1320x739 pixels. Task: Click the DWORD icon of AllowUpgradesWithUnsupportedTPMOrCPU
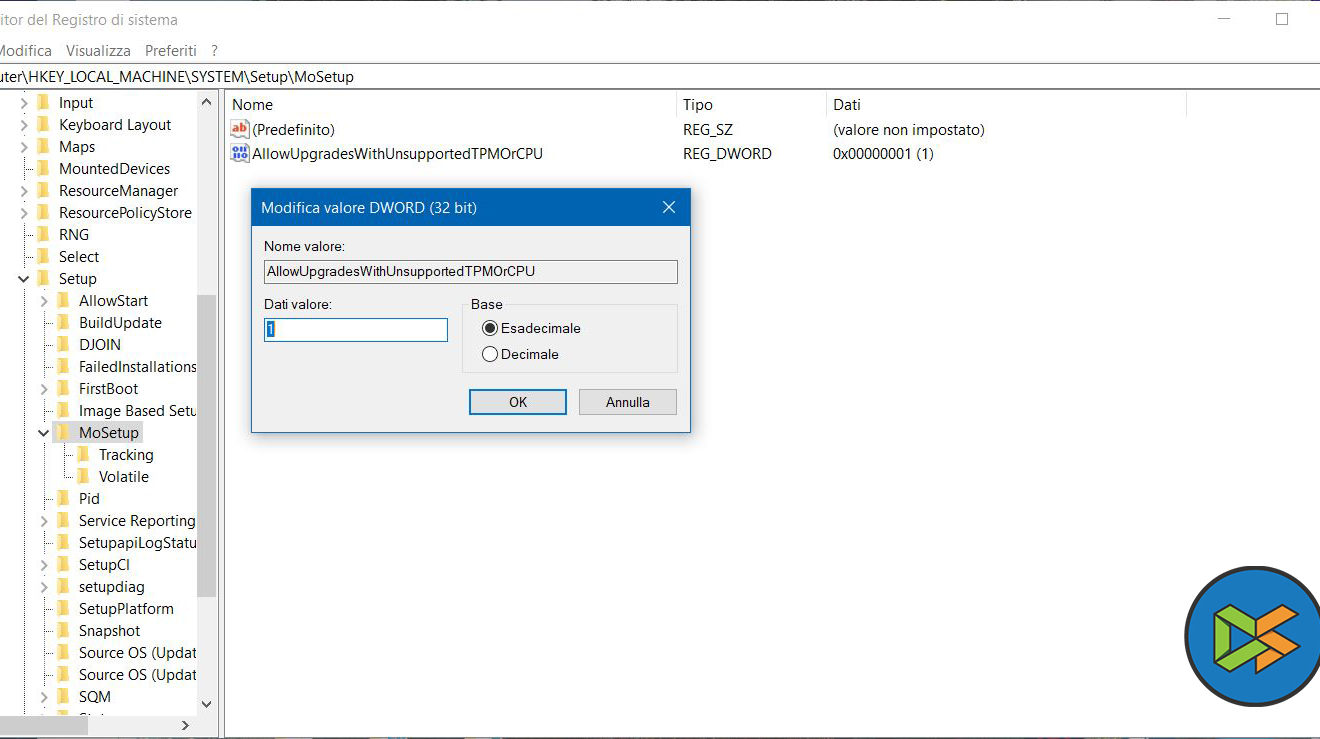240,153
